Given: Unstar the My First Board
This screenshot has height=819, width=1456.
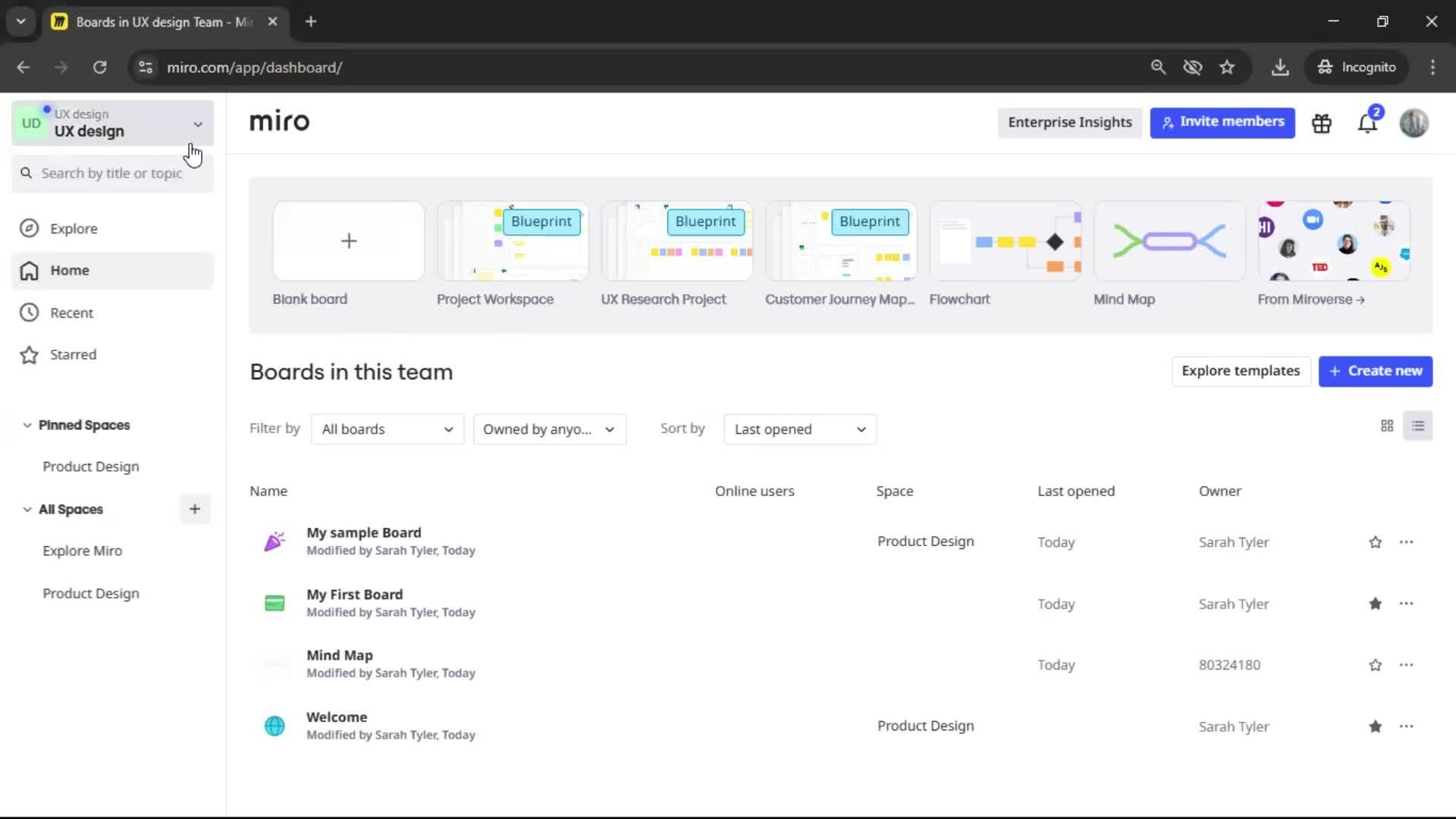Looking at the screenshot, I should pyautogui.click(x=1376, y=604).
